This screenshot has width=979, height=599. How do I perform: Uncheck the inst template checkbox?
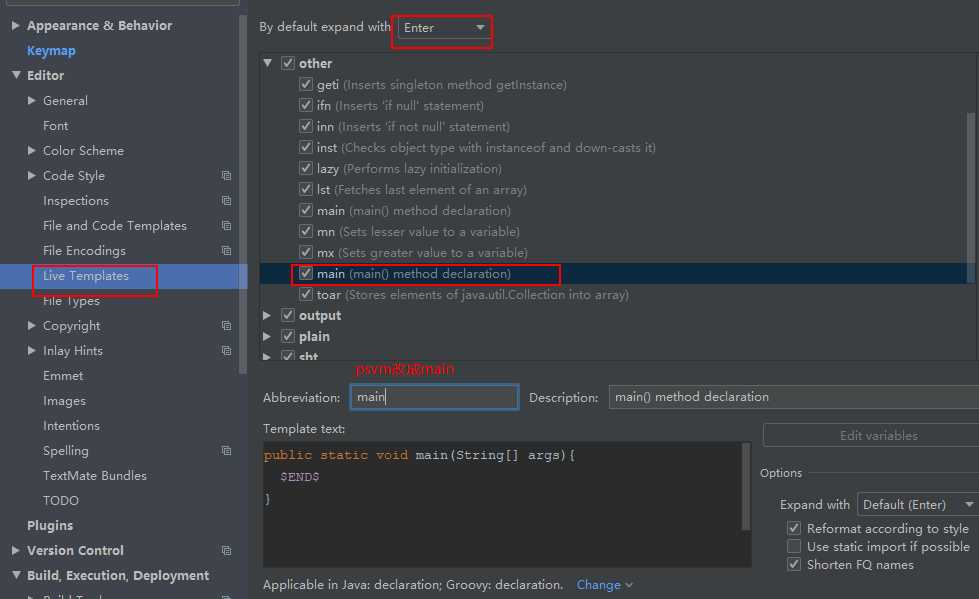(306, 147)
